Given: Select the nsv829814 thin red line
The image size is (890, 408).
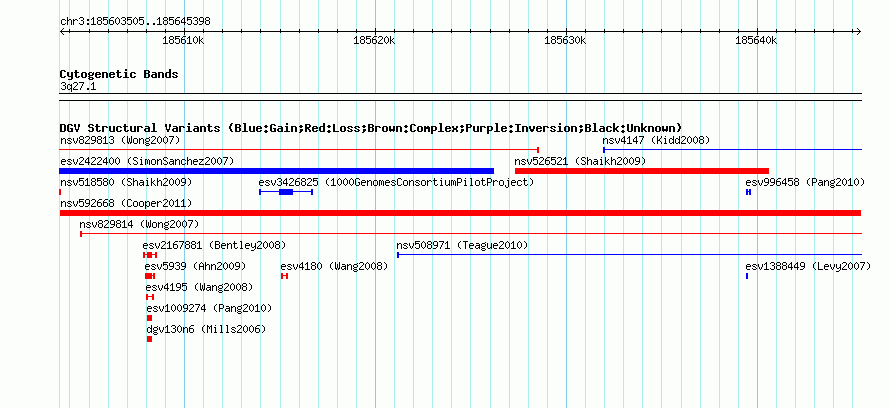Looking at the screenshot, I should point(471,233).
